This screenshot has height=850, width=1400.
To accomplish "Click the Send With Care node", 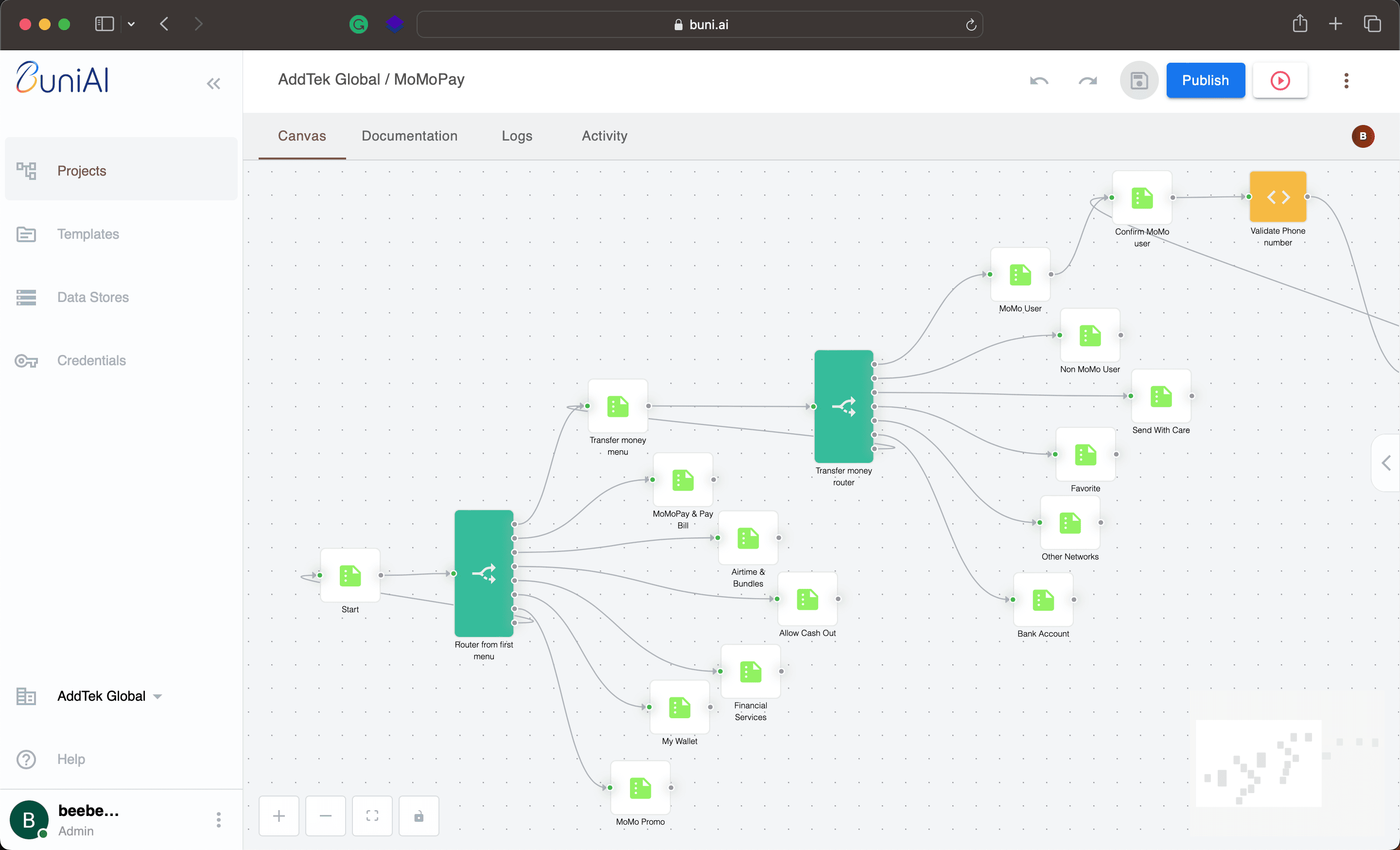I will (1161, 396).
